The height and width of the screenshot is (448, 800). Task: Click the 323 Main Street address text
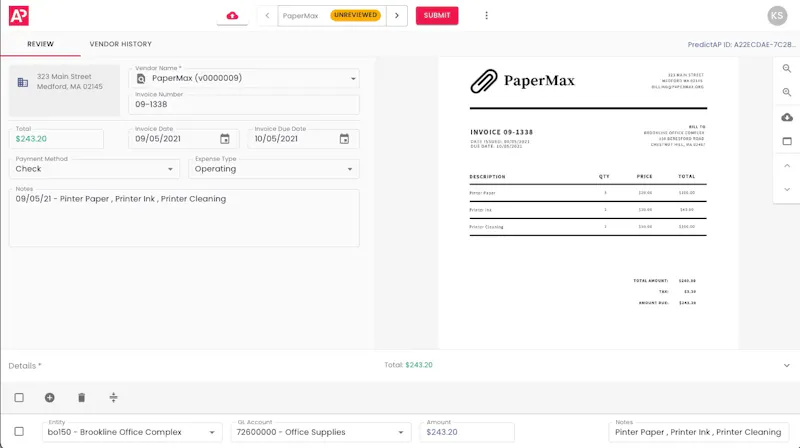(64, 77)
